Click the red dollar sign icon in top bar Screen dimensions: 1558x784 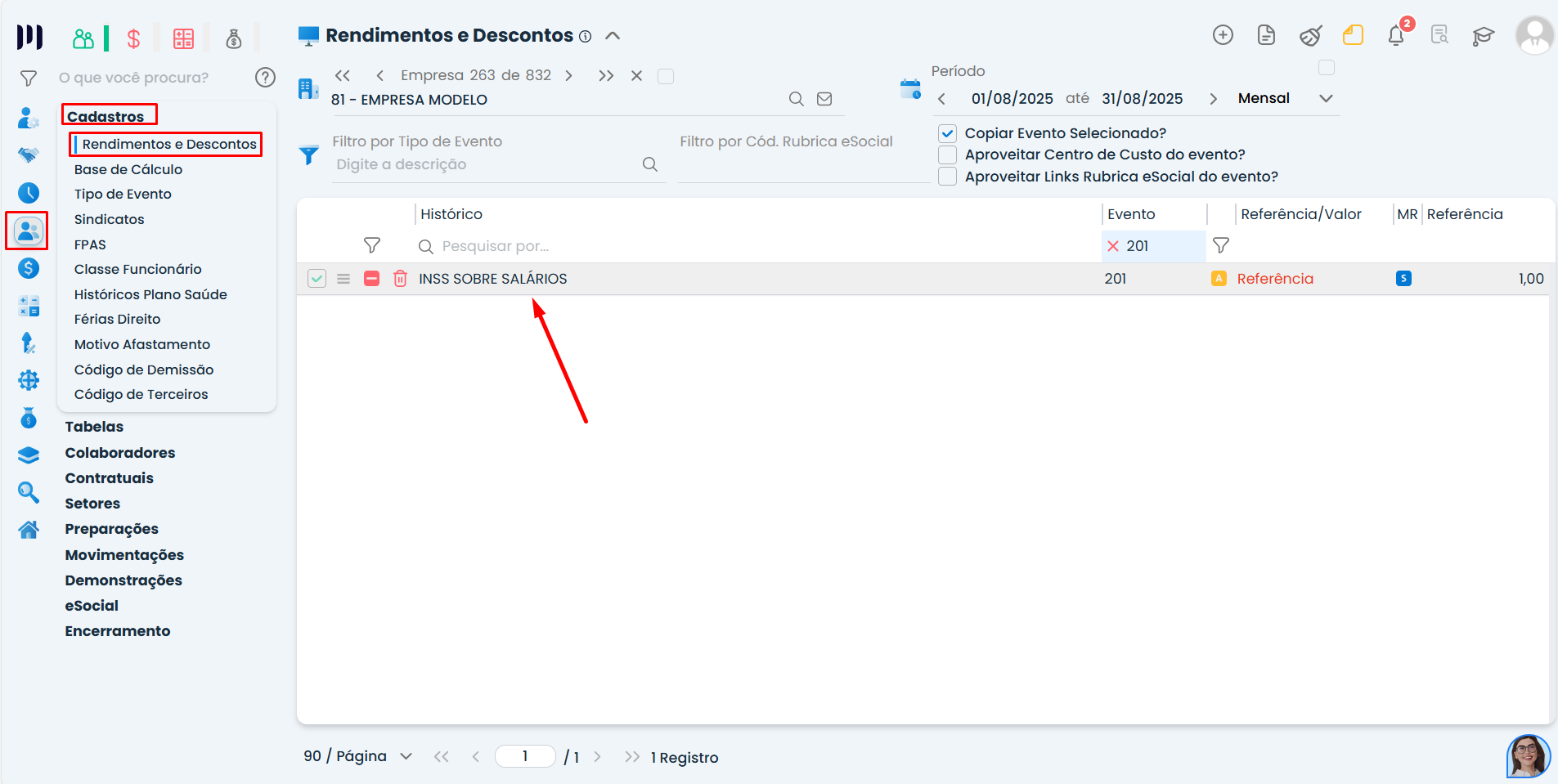click(133, 38)
